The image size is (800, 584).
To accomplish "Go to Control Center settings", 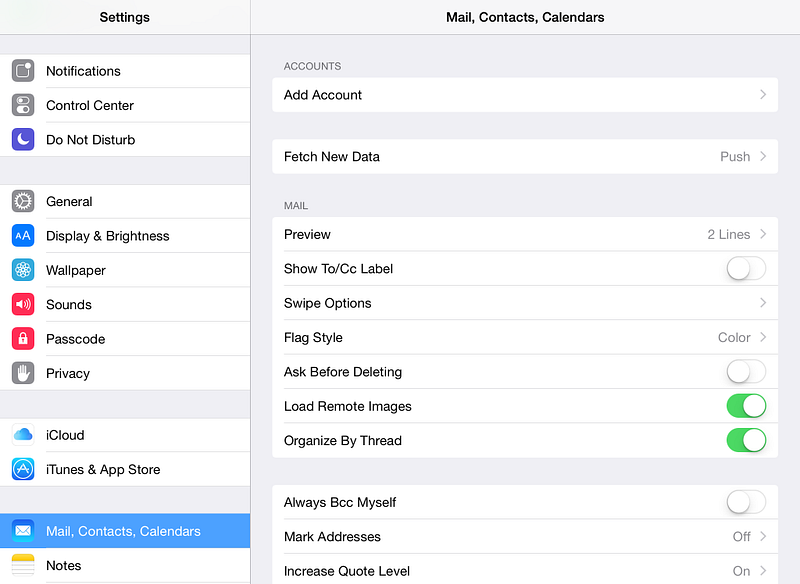I will click(x=125, y=105).
